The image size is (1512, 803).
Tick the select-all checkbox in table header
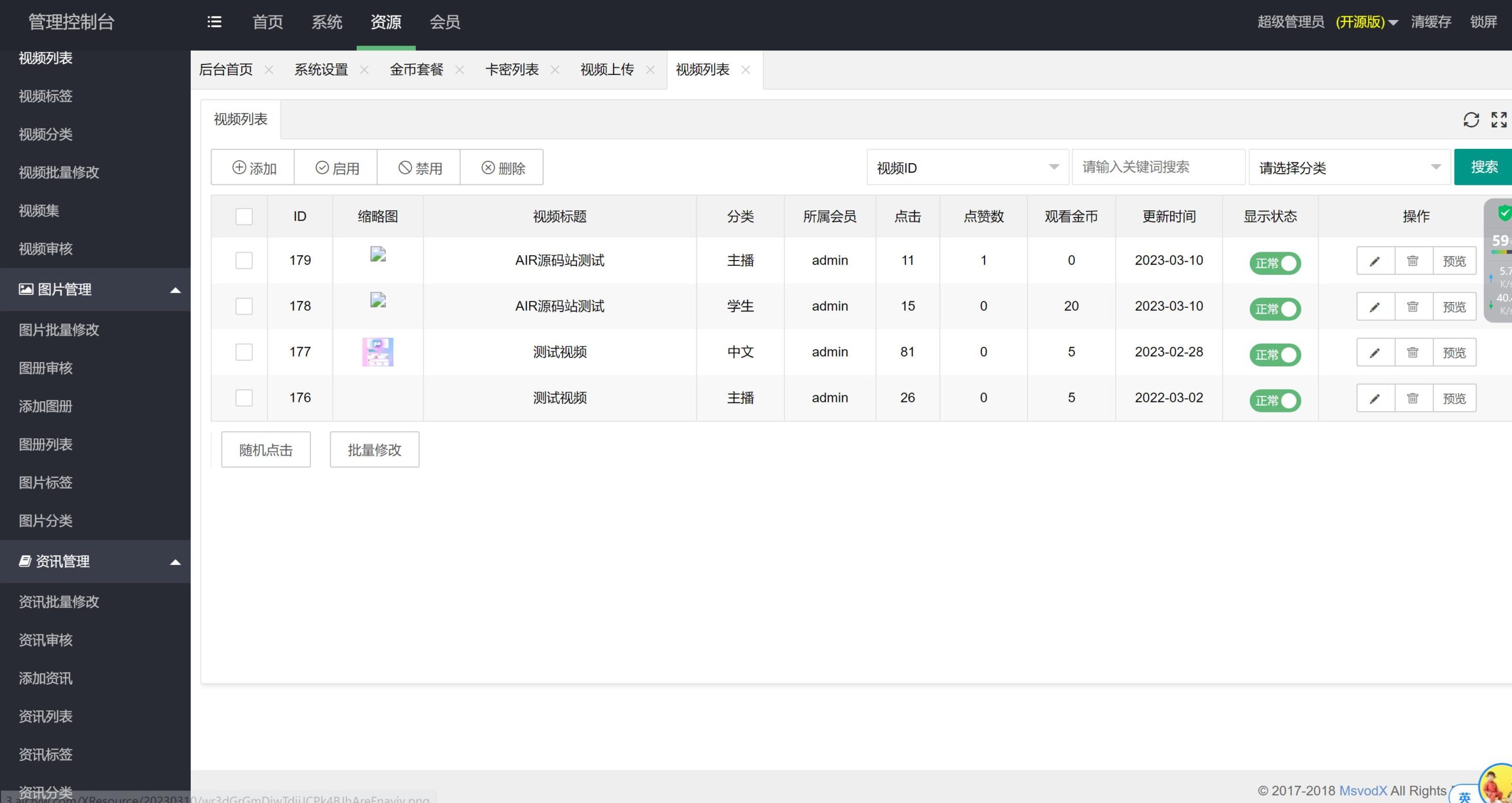click(244, 216)
